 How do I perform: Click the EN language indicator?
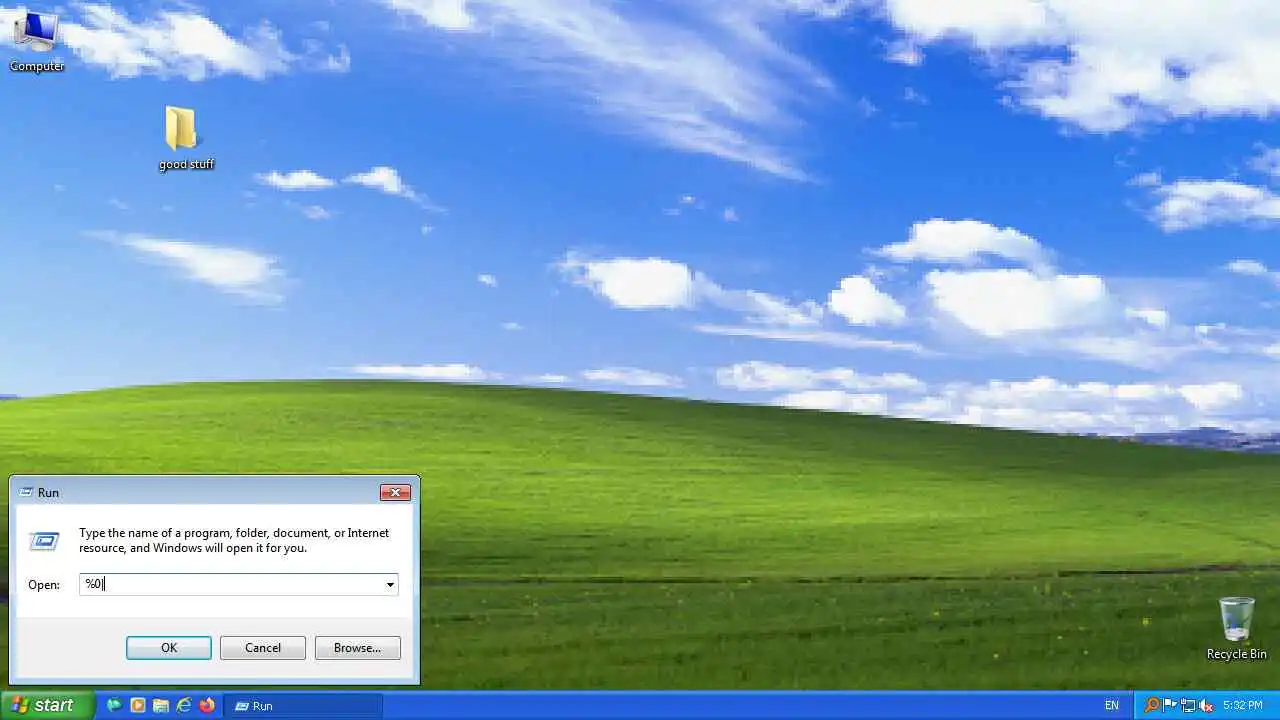1112,705
